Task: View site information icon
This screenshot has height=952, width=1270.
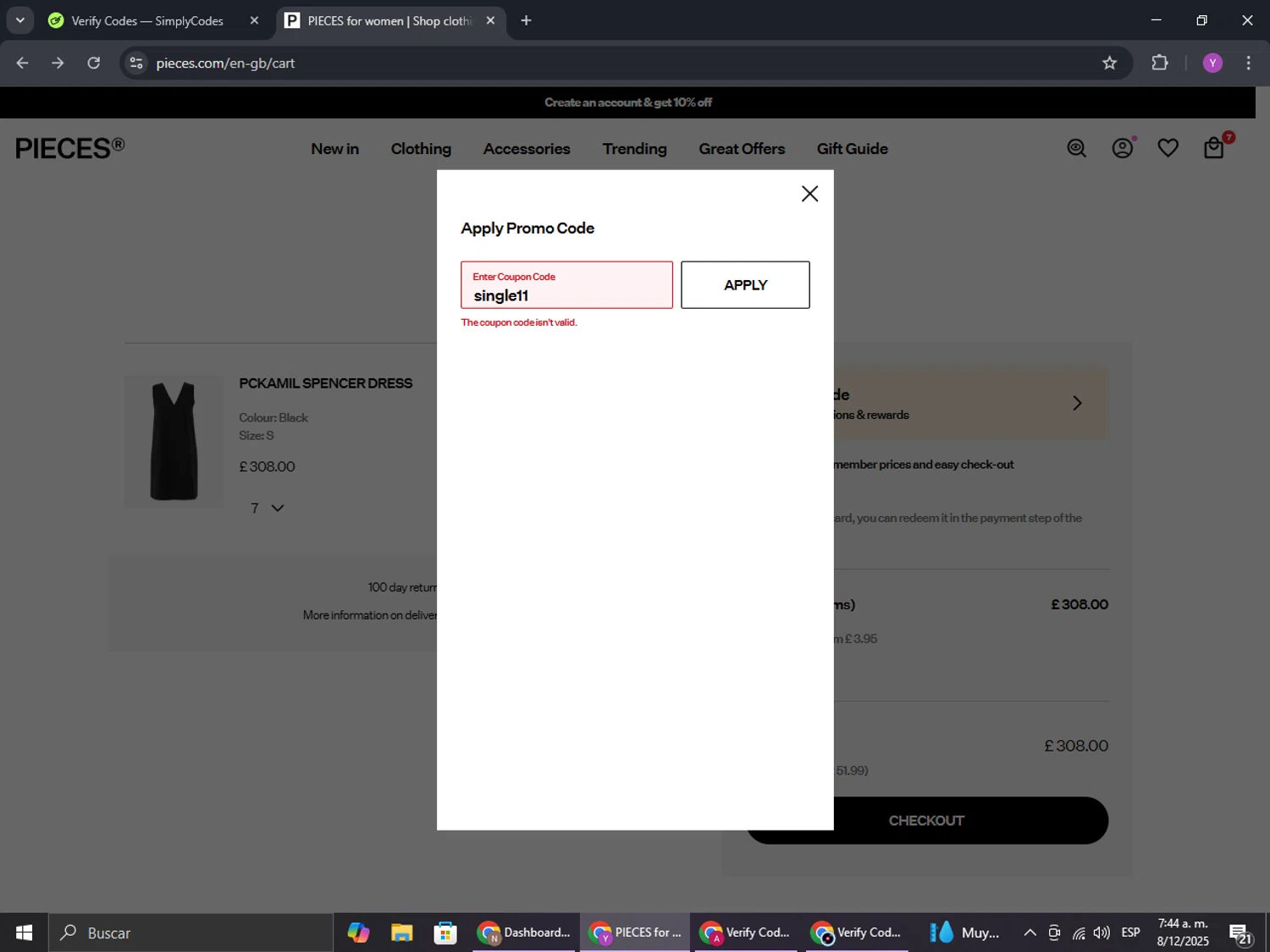Action: [136, 63]
